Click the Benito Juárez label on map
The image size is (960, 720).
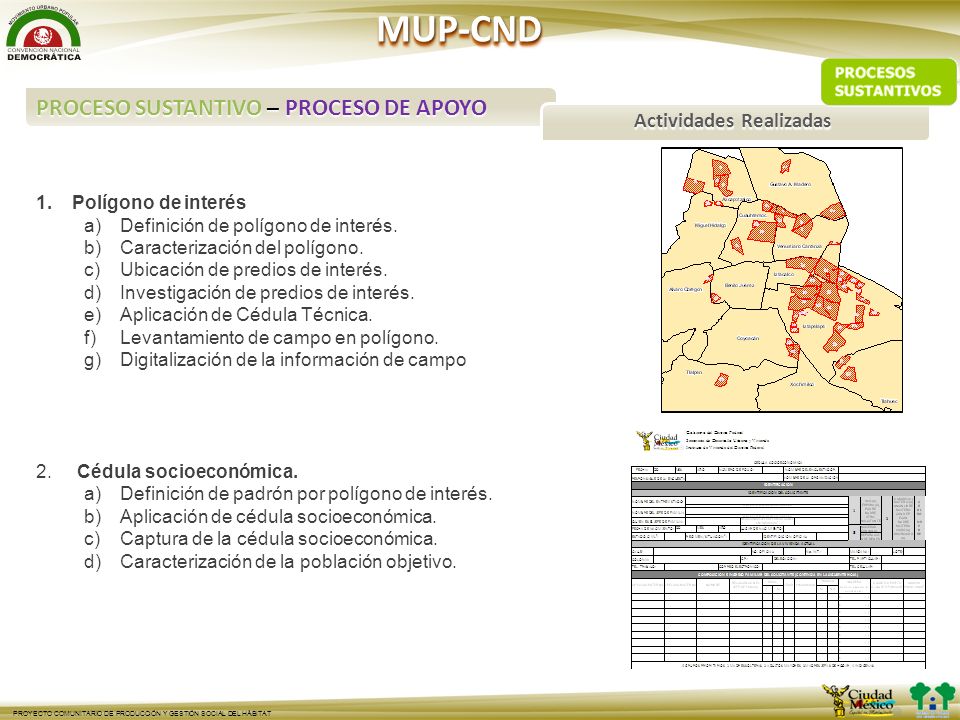coord(739,285)
